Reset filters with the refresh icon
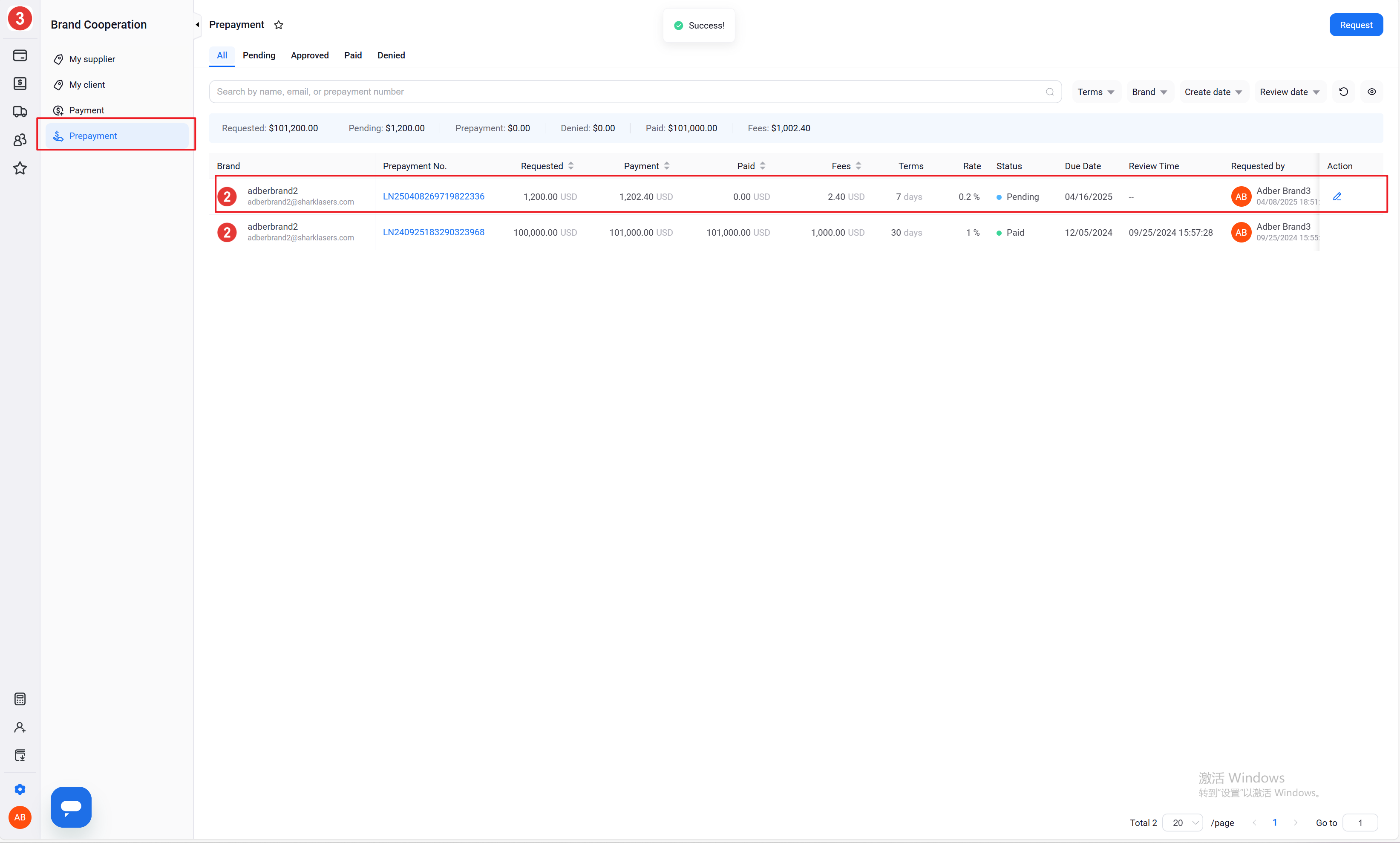 (x=1343, y=92)
